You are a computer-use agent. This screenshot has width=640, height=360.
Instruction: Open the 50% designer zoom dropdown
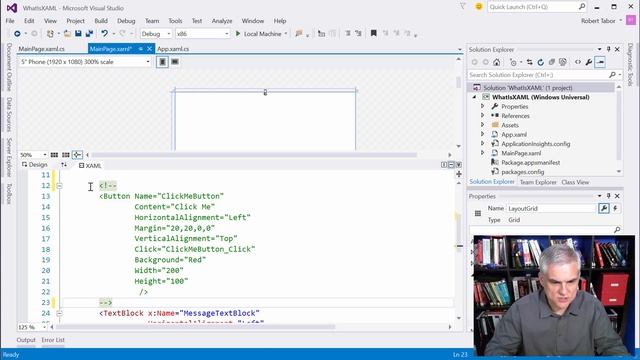pos(33,155)
